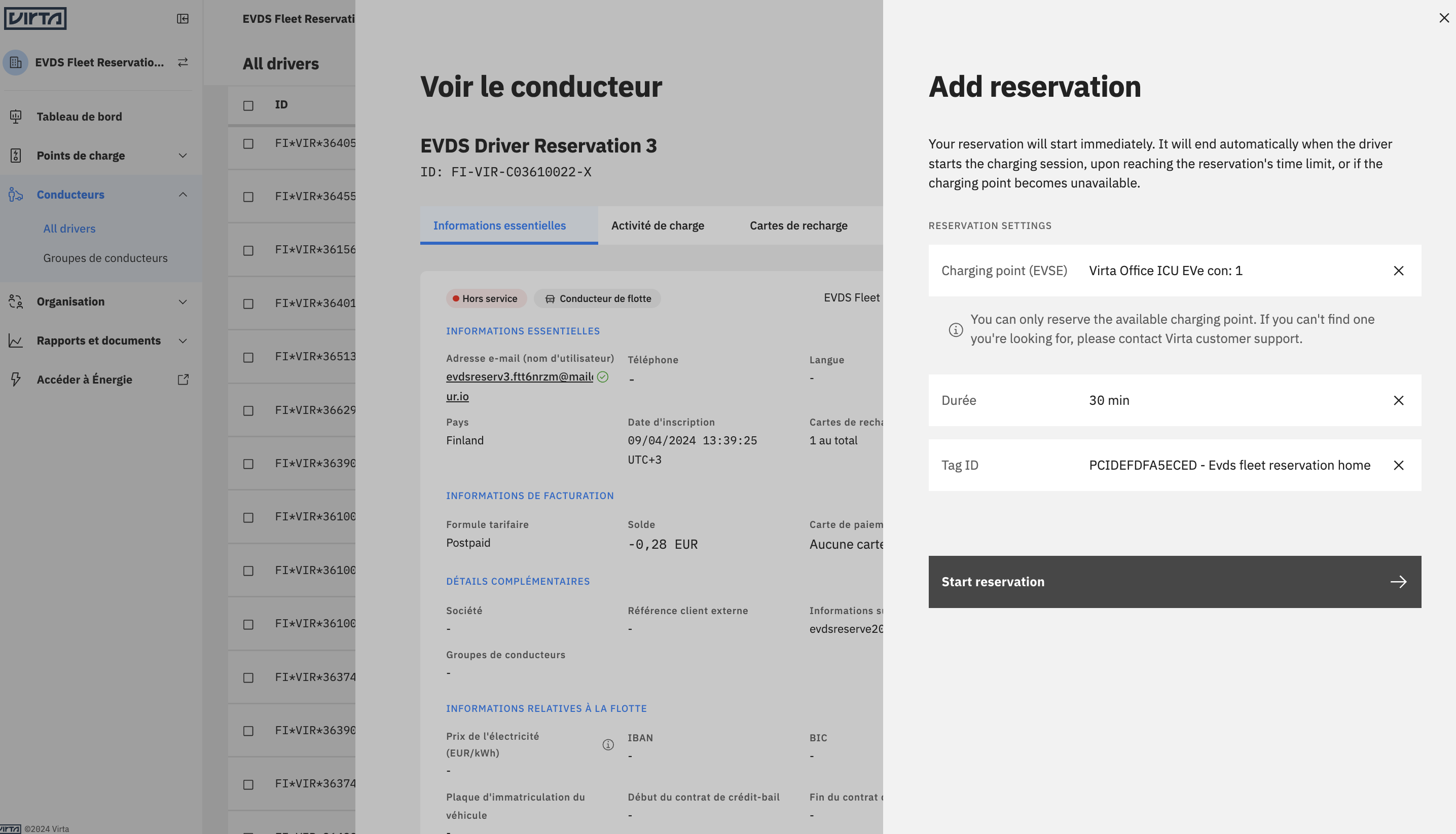
Task: Open the Durée dropdown field
Action: point(1175,400)
